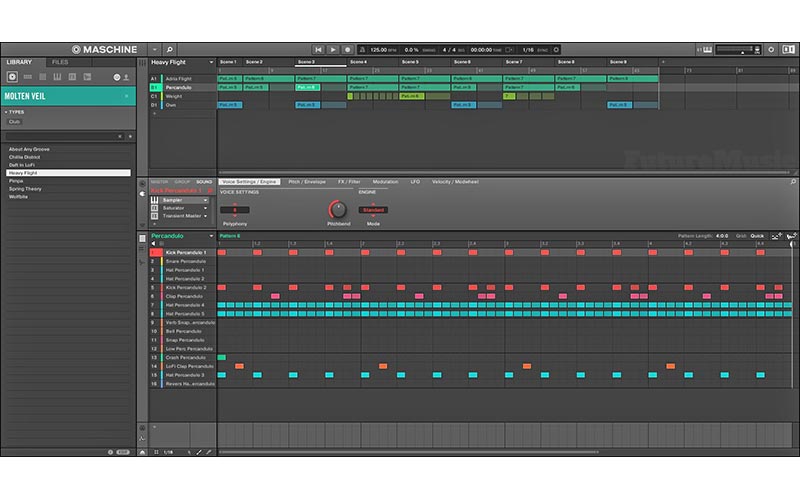Select Snare Percandulo sound slot
The width and height of the screenshot is (800, 500).
coord(182,261)
